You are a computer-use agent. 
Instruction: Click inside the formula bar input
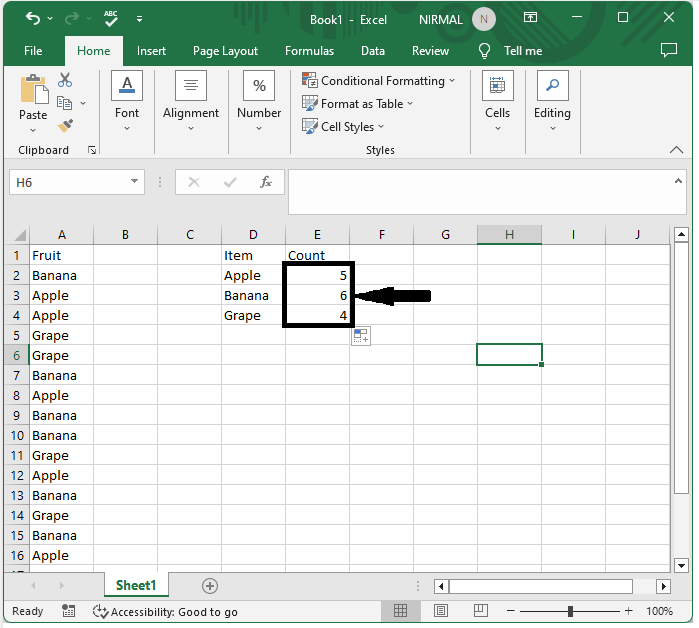(480, 192)
